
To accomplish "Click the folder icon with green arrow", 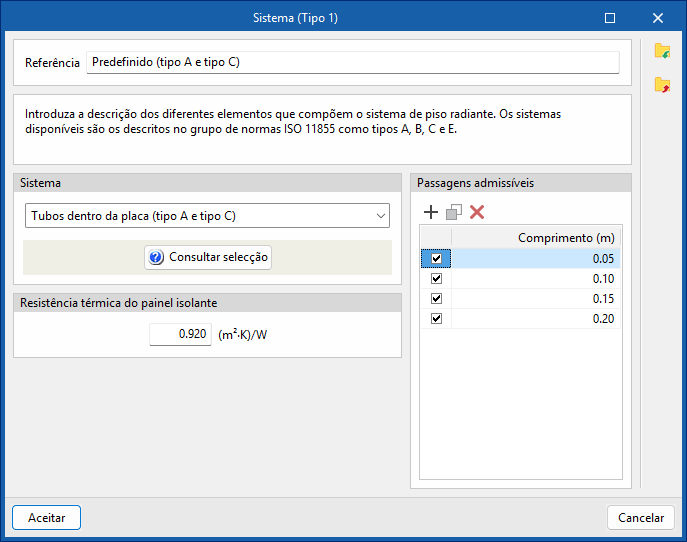I will point(662,51).
